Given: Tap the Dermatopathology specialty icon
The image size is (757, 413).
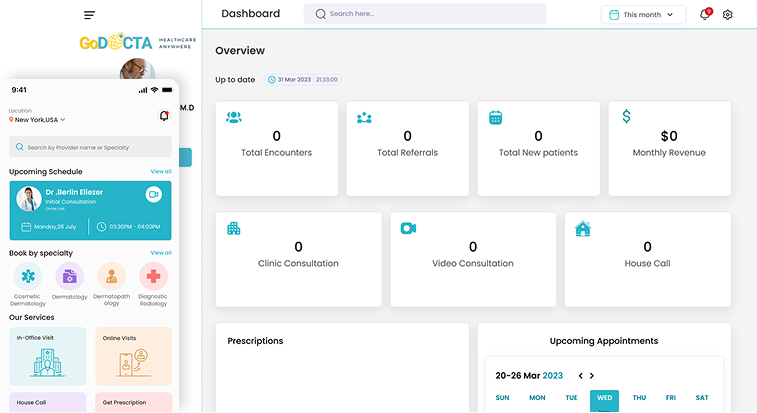Looking at the screenshot, I should coord(111,276).
